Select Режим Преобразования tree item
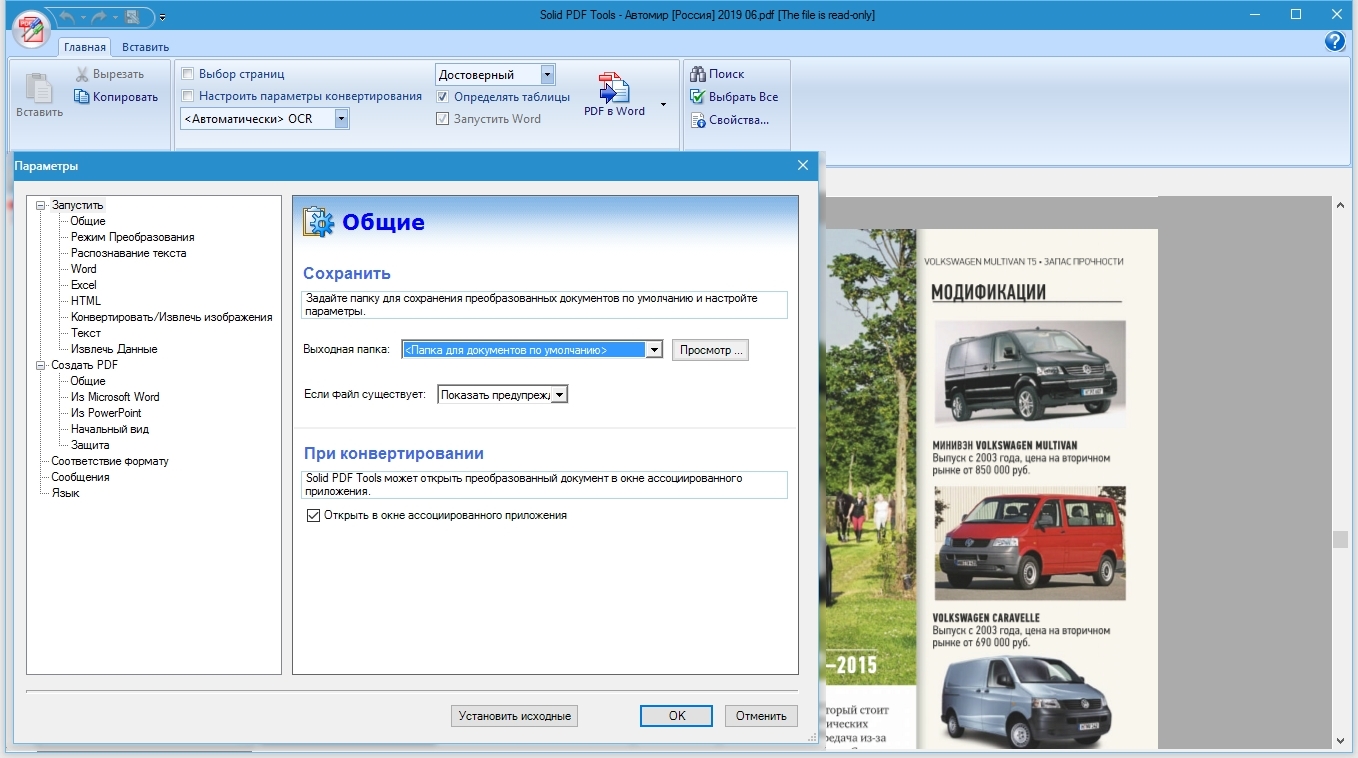Screen dimensions: 1358x758 [133, 237]
